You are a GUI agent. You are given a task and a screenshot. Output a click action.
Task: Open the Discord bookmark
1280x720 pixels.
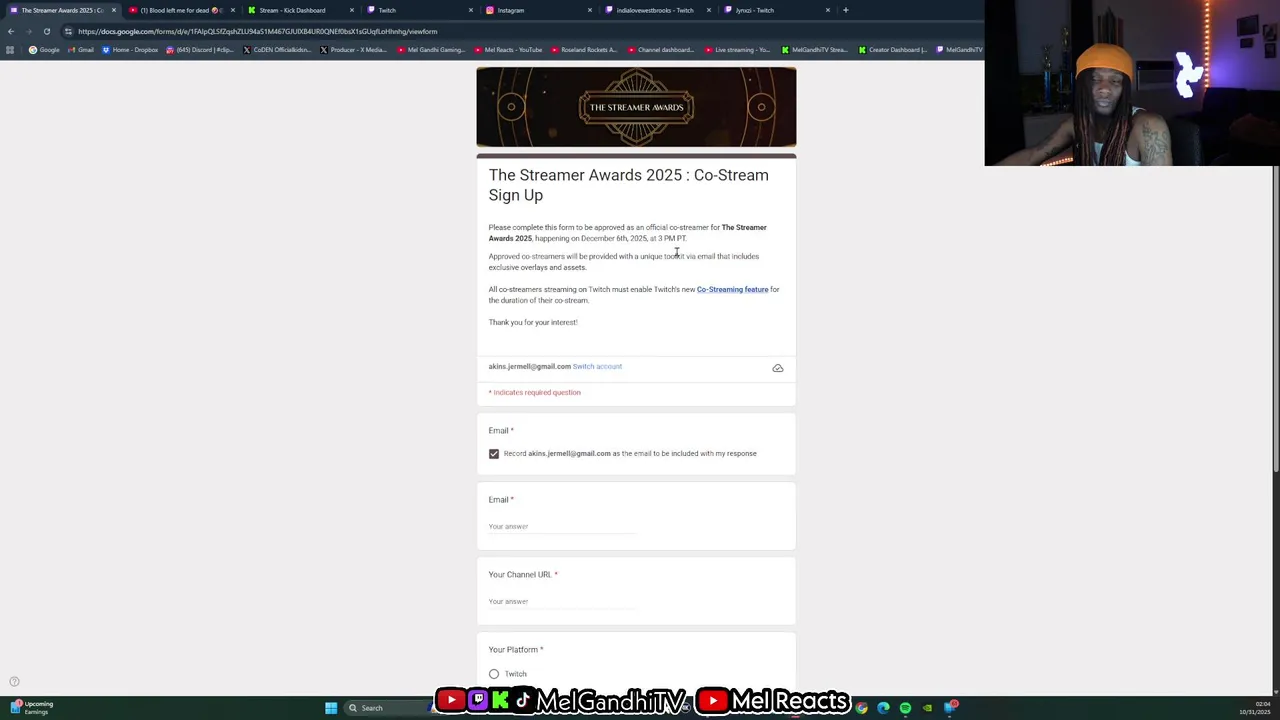pyautogui.click(x=200, y=50)
